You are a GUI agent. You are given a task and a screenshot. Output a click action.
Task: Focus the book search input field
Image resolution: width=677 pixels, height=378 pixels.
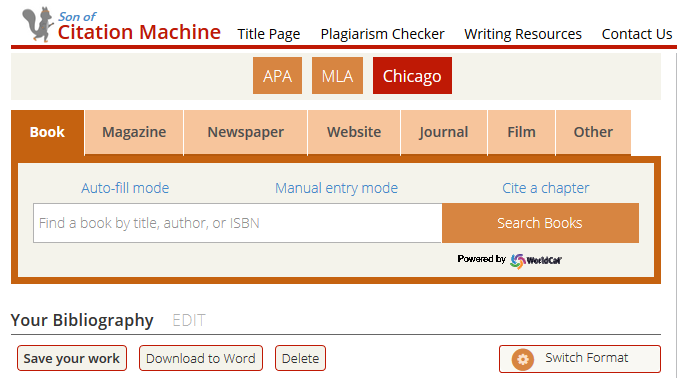click(x=237, y=223)
